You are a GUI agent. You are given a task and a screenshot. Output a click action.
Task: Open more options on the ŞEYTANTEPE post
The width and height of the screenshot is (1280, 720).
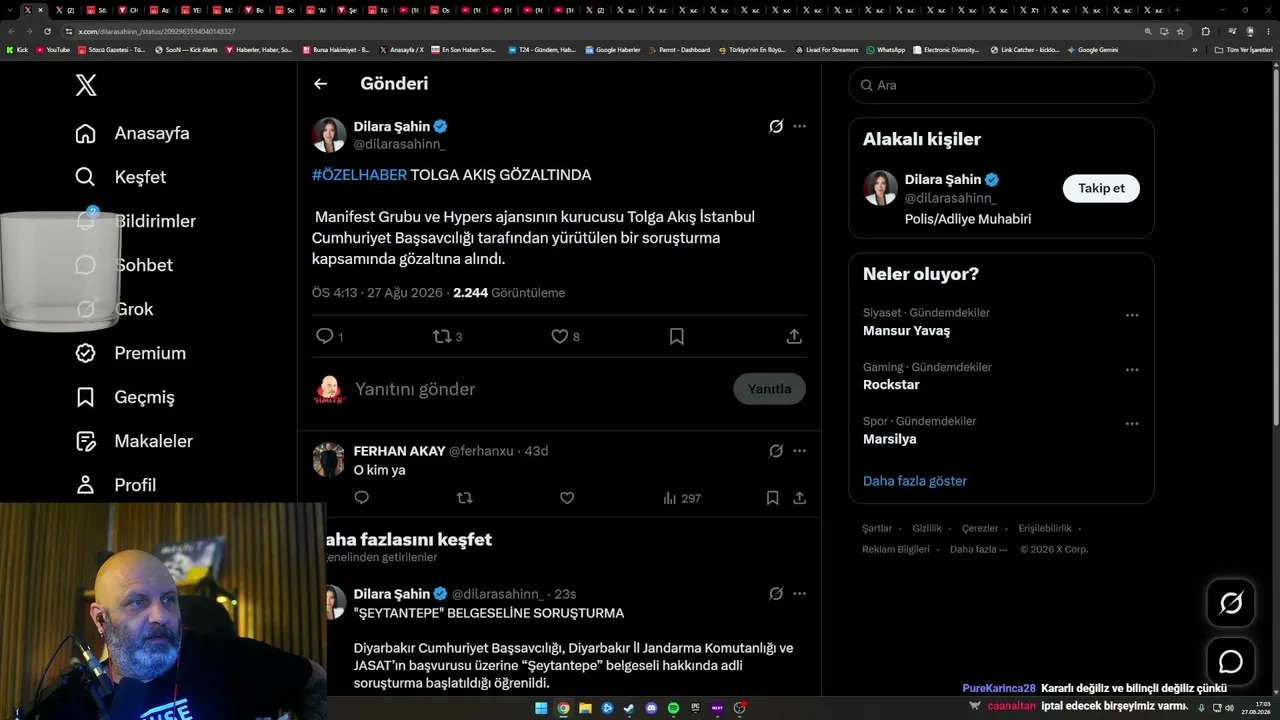(799, 594)
